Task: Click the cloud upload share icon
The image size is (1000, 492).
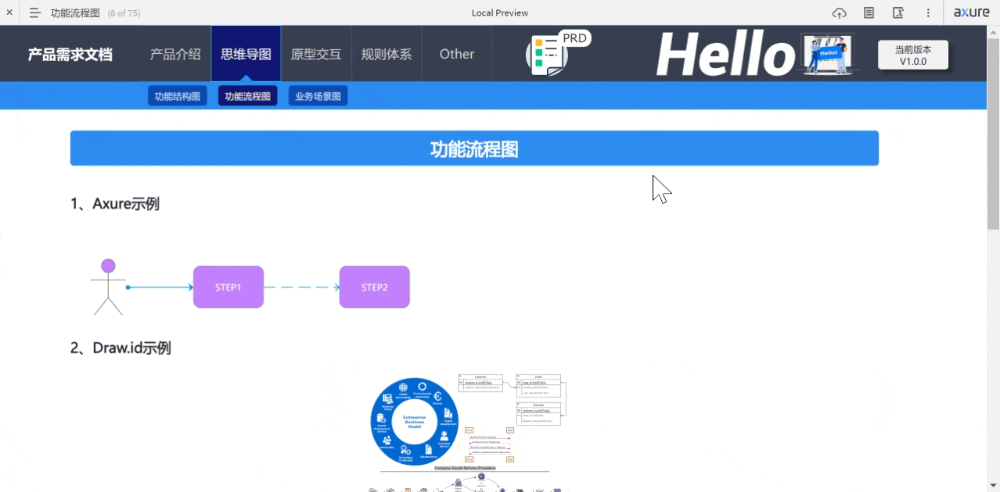Action: [x=839, y=13]
